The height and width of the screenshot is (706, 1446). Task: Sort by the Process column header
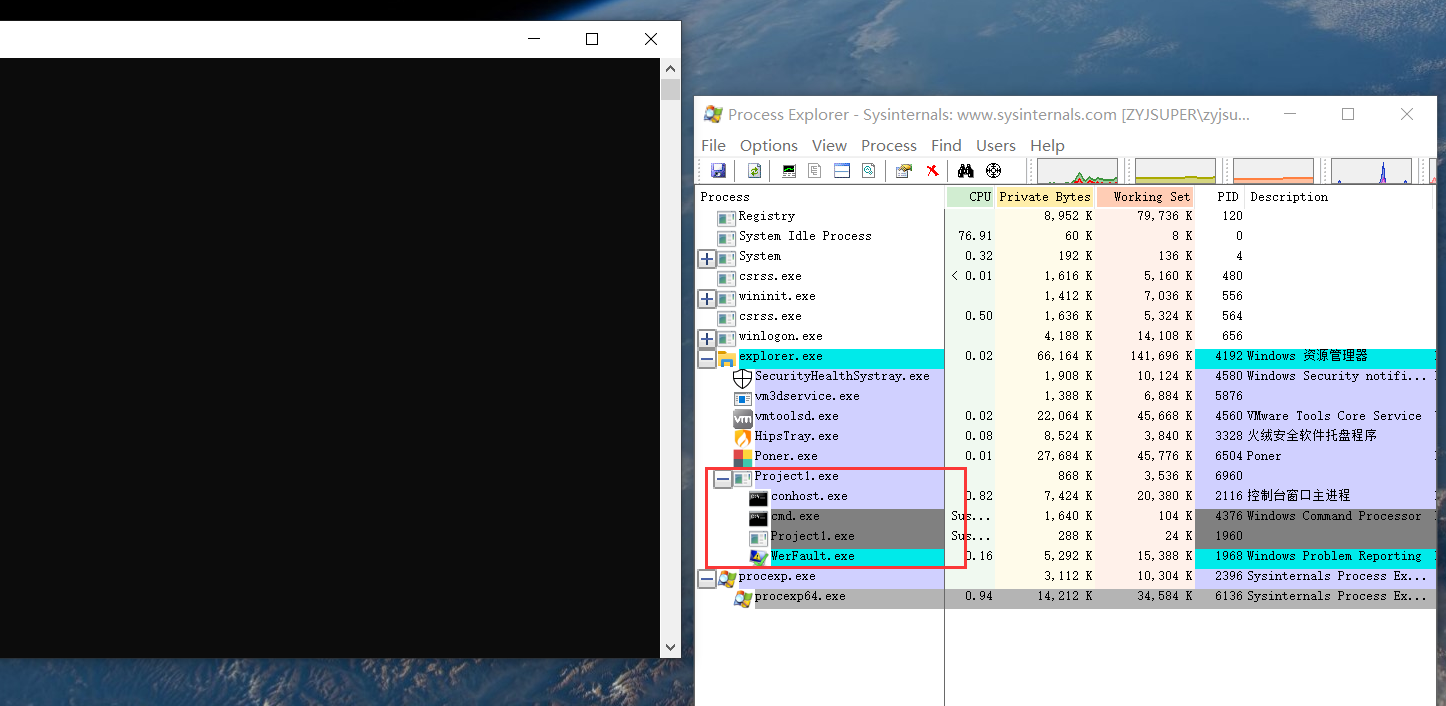[820, 197]
